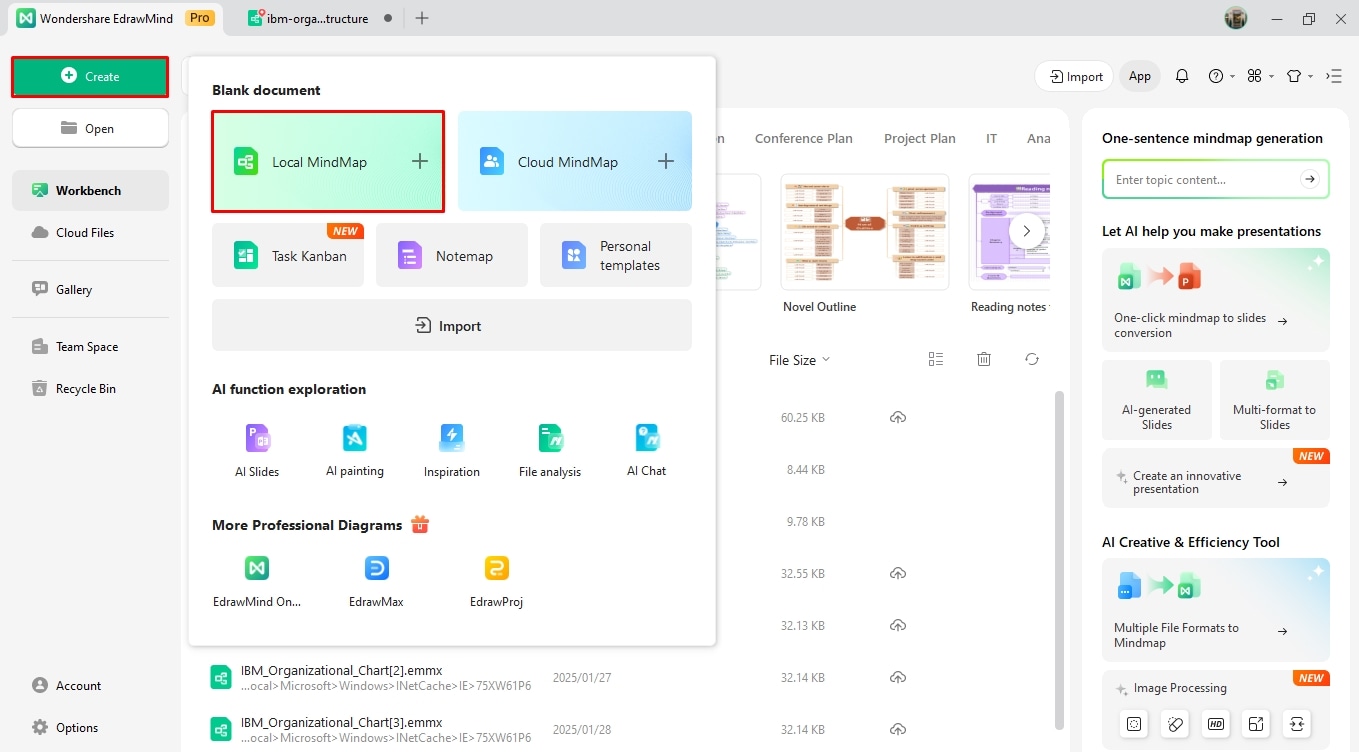Upload IBM_Organizational_Chart[2].emmx to cloud

coord(898,677)
